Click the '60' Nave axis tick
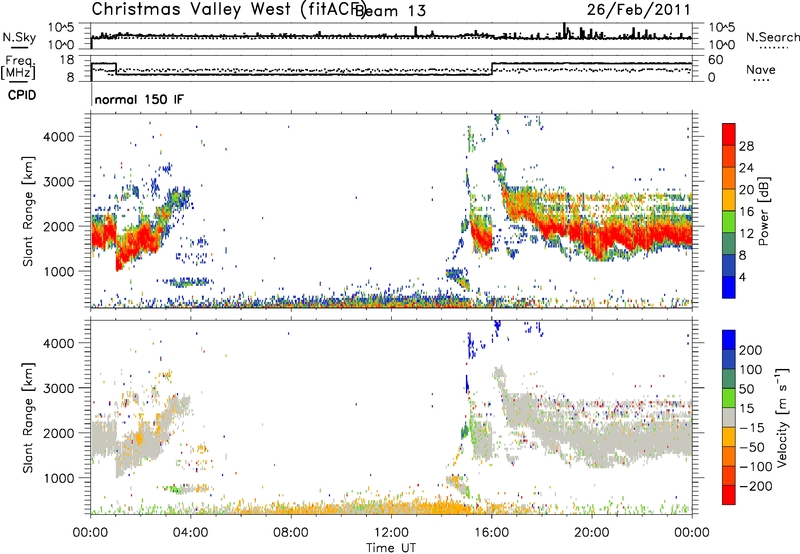The height and width of the screenshot is (554, 800). click(x=716, y=60)
